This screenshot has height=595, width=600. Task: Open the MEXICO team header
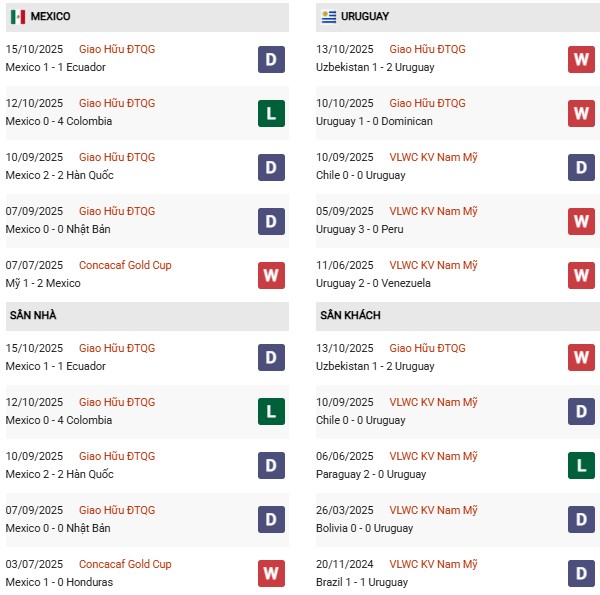50,17
